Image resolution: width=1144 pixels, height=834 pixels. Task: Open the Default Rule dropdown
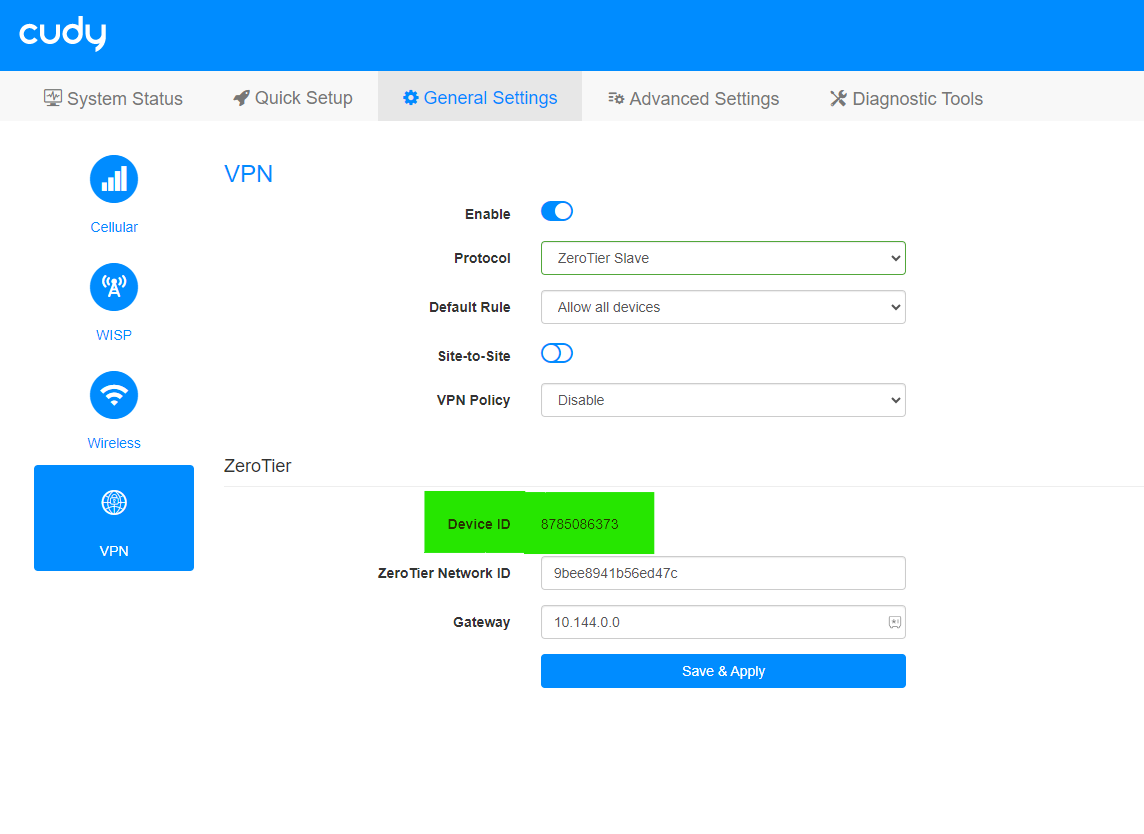pos(723,307)
